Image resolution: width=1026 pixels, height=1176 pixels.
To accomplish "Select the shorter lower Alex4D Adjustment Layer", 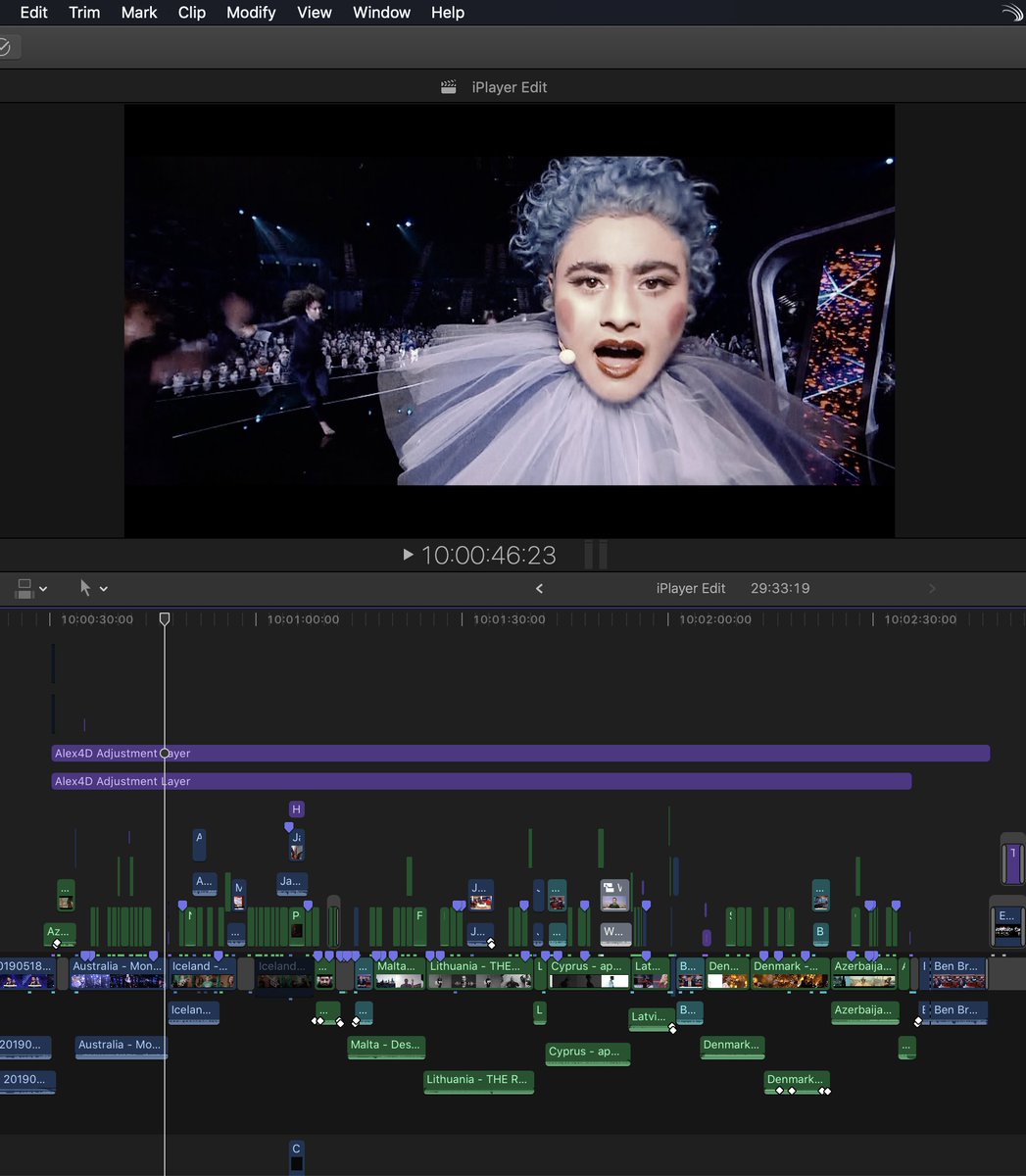I will [x=481, y=781].
